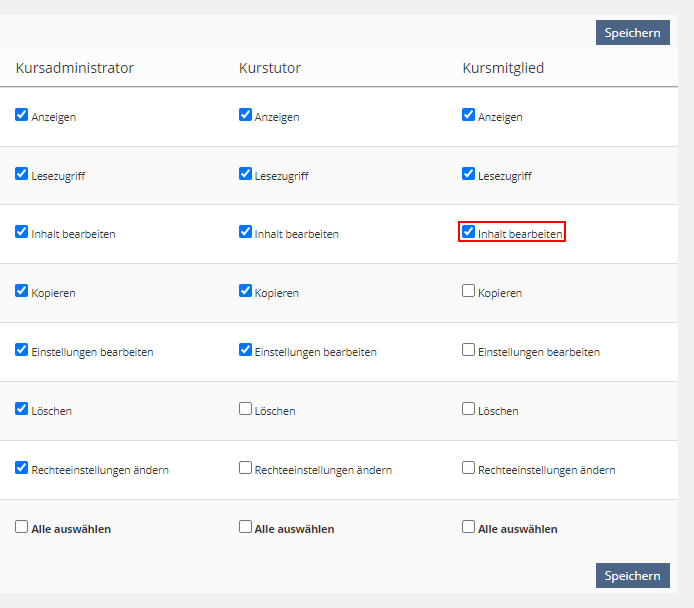Uncheck Inhalt bearbeiten for Kurstutor
The width and height of the screenshot is (694, 608).
(245, 232)
